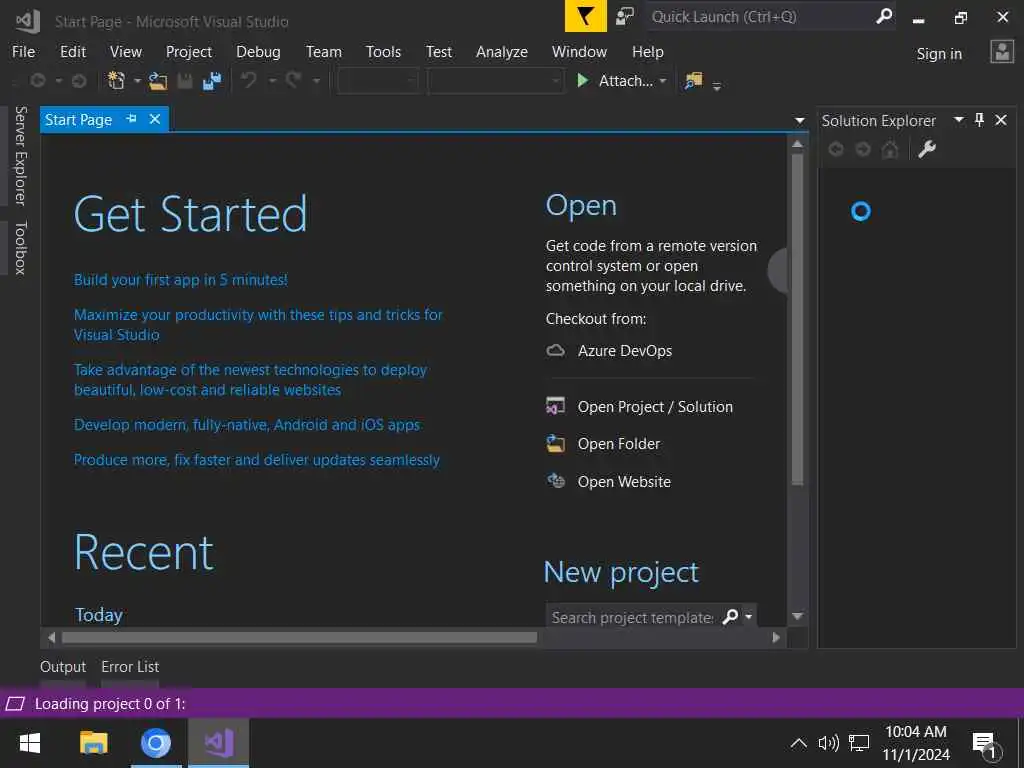Open the document tab list dropdown arrow
This screenshot has width=1024, height=768.
coord(799,120)
